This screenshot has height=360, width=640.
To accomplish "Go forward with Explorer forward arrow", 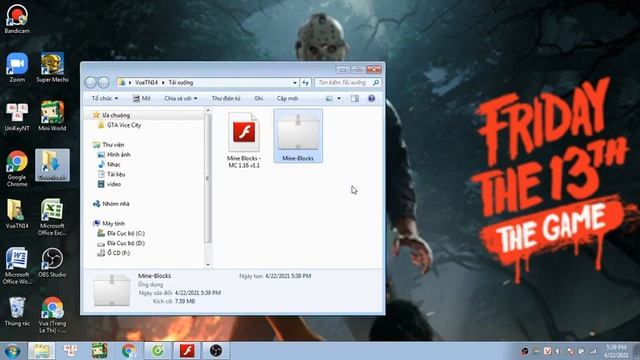I will [104, 82].
